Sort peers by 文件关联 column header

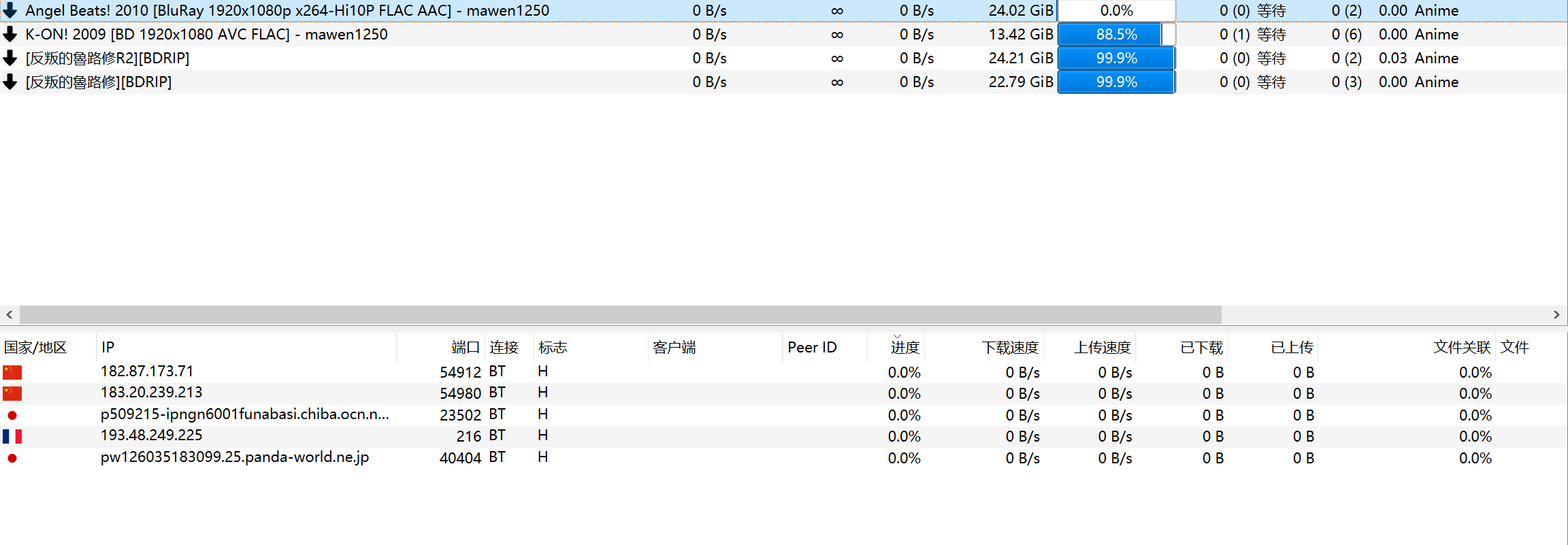[1407, 348]
